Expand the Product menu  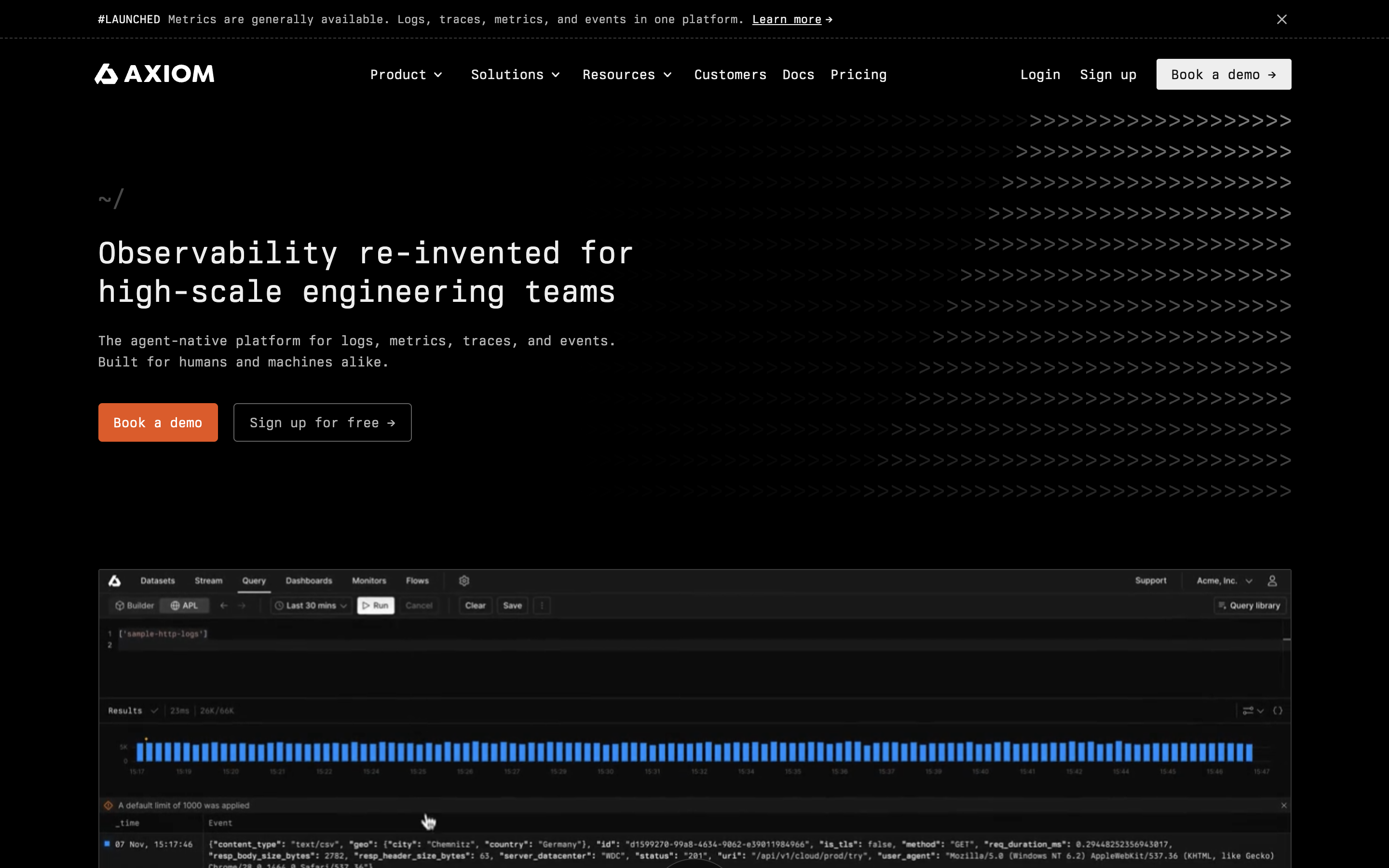(x=406, y=75)
